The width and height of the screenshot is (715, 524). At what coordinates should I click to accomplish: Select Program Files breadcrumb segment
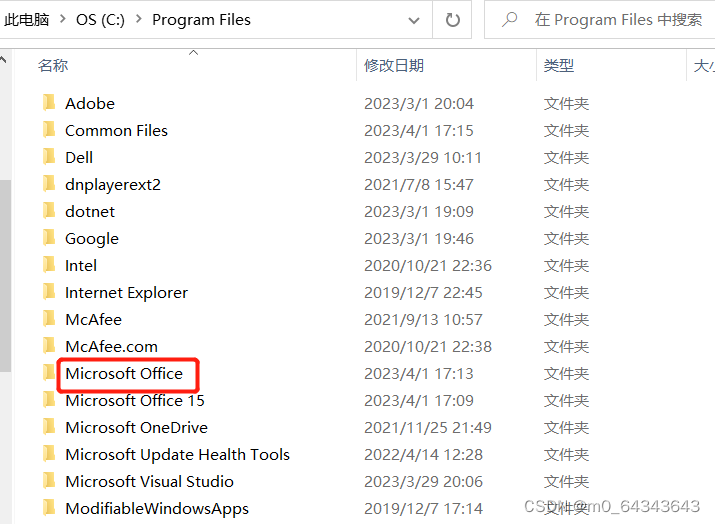pyautogui.click(x=201, y=20)
